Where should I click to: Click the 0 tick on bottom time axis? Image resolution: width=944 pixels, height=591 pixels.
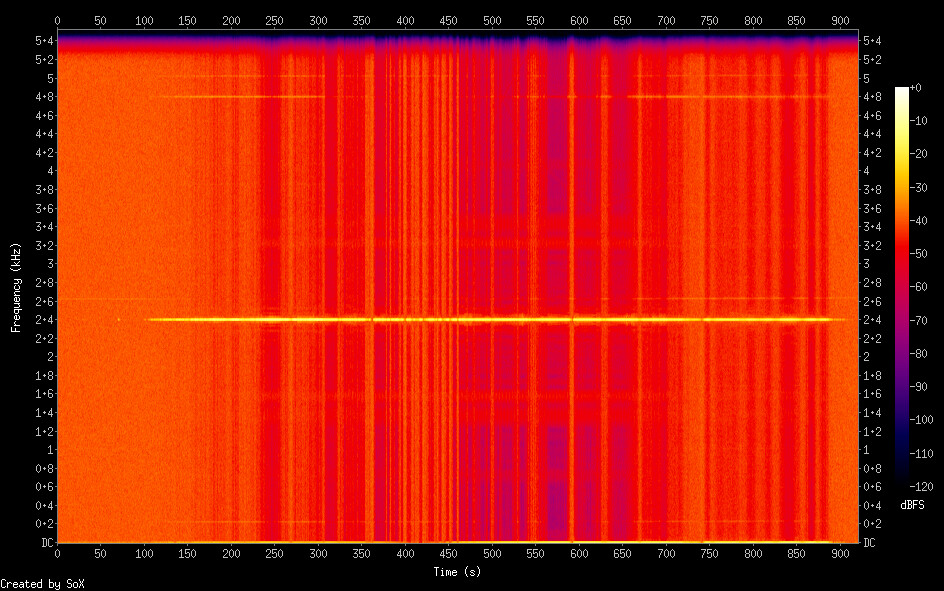57,553
